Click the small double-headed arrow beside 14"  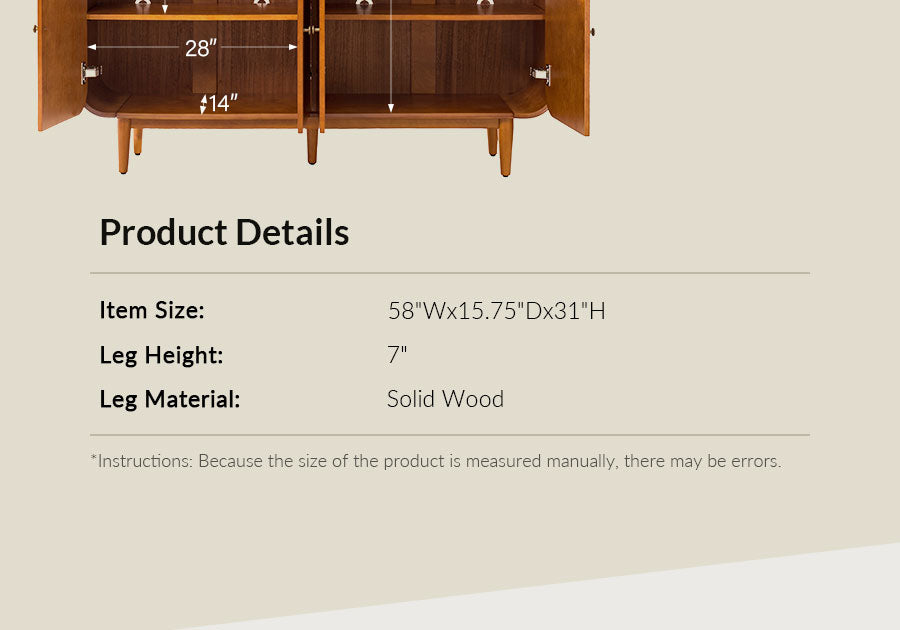204,103
